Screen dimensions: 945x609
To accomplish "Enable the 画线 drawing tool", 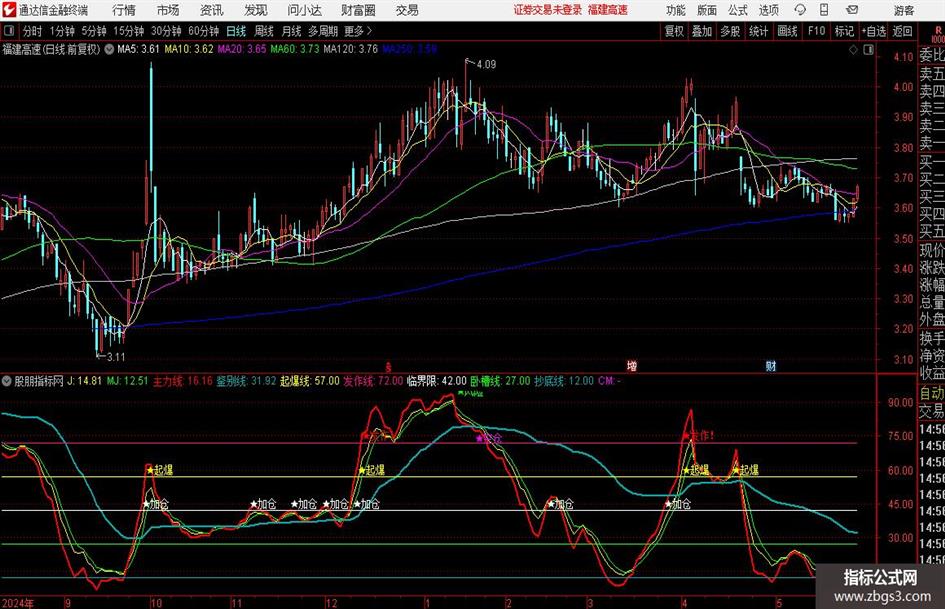I will (x=788, y=31).
